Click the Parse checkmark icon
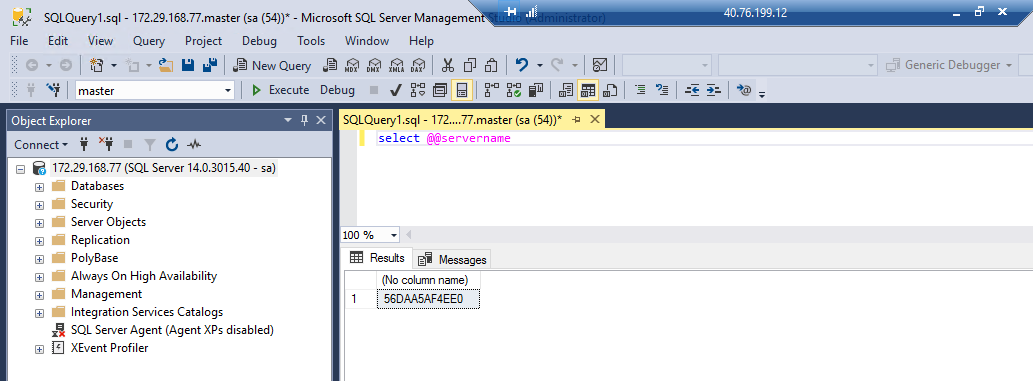This screenshot has height=381, width=1033. tap(396, 90)
